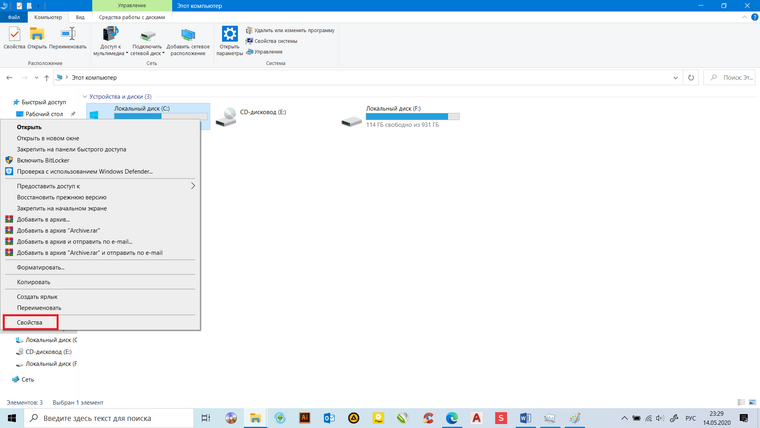Switch to the Вид ribbon tab
This screenshot has height=428, width=760.
pyautogui.click(x=80, y=17)
